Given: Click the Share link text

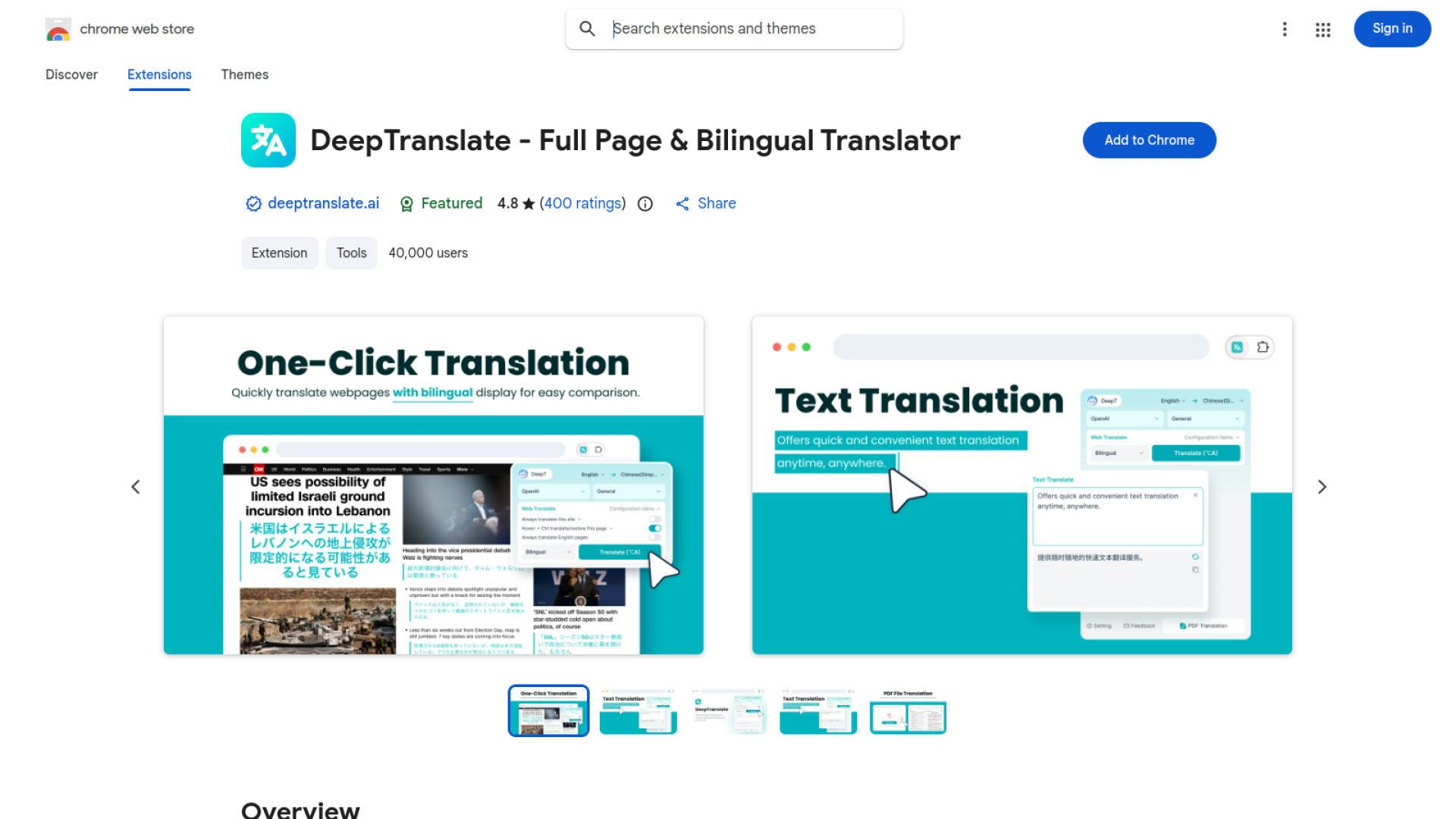Looking at the screenshot, I should tap(717, 203).
